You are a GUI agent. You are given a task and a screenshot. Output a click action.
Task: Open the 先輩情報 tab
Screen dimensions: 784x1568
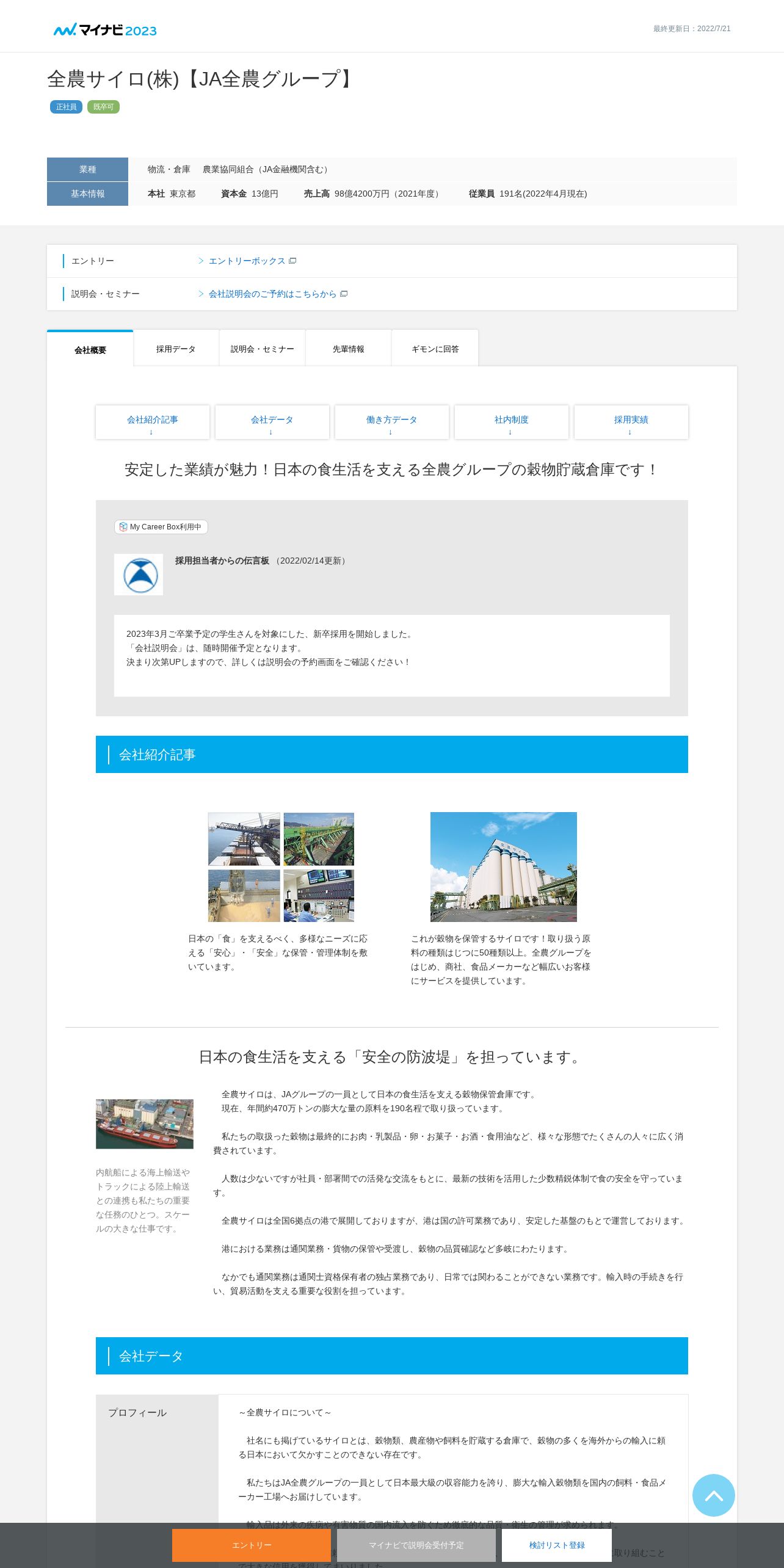point(349,349)
